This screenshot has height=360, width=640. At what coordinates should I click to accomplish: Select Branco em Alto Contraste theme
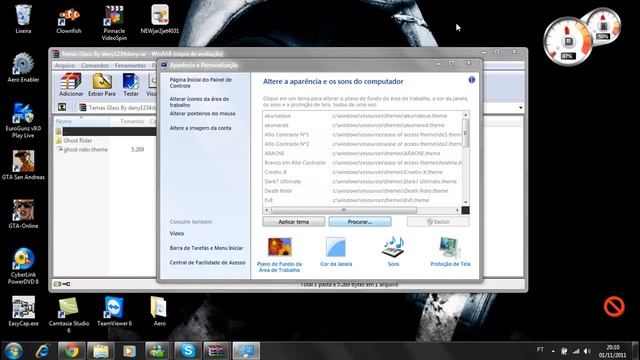(x=362, y=163)
